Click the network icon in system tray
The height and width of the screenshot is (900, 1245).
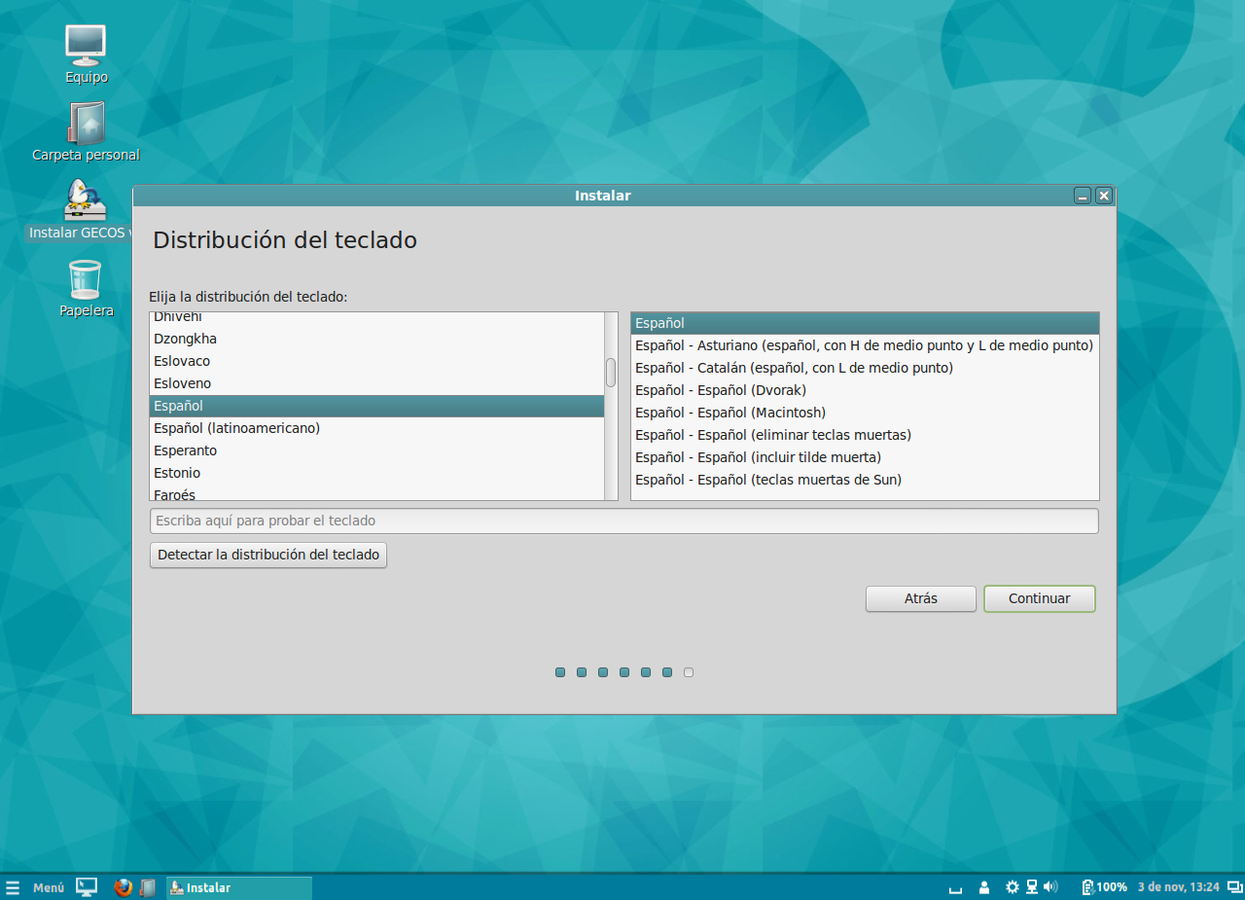[1032, 887]
